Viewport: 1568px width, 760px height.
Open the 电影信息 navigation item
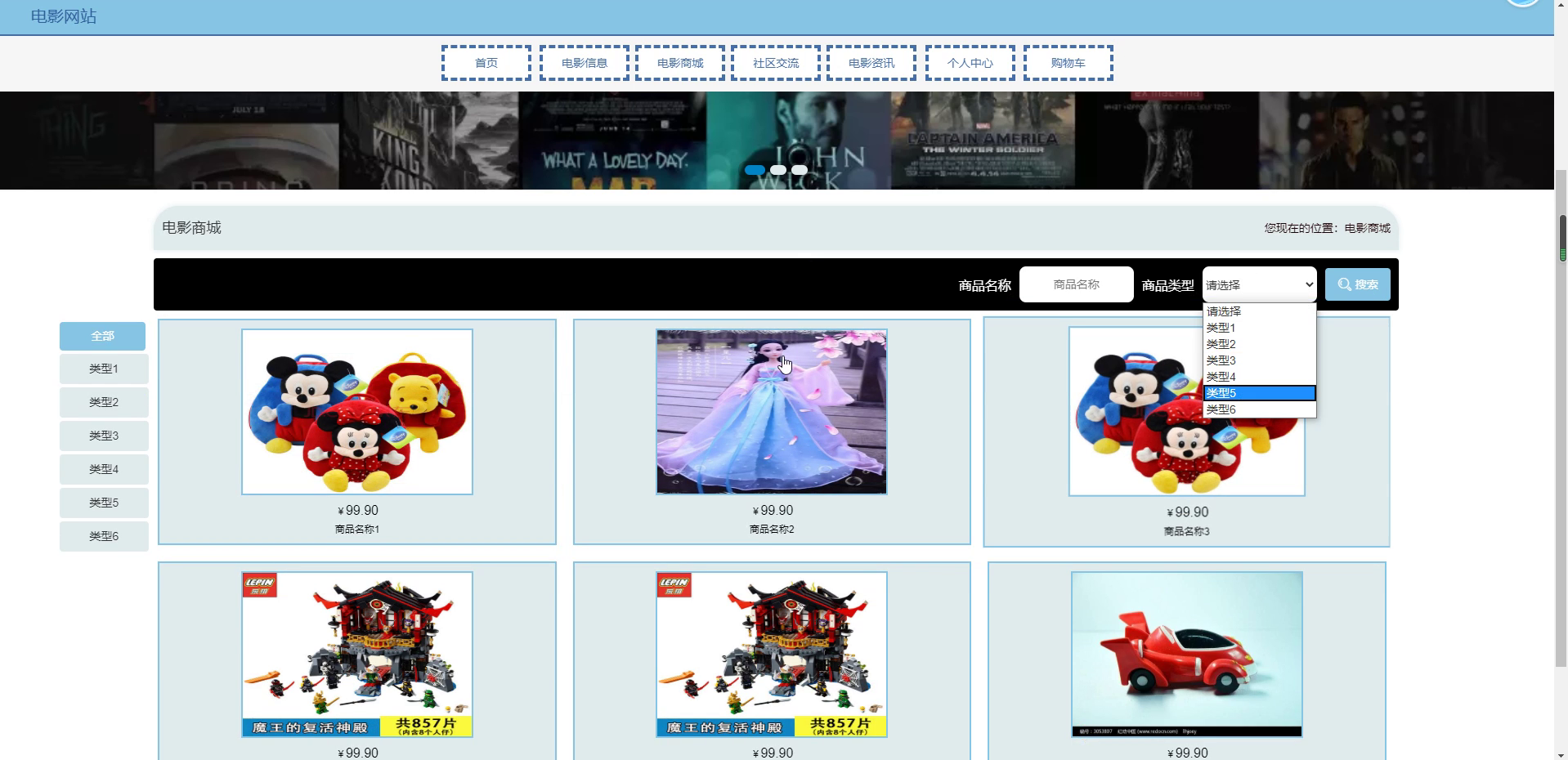click(585, 63)
